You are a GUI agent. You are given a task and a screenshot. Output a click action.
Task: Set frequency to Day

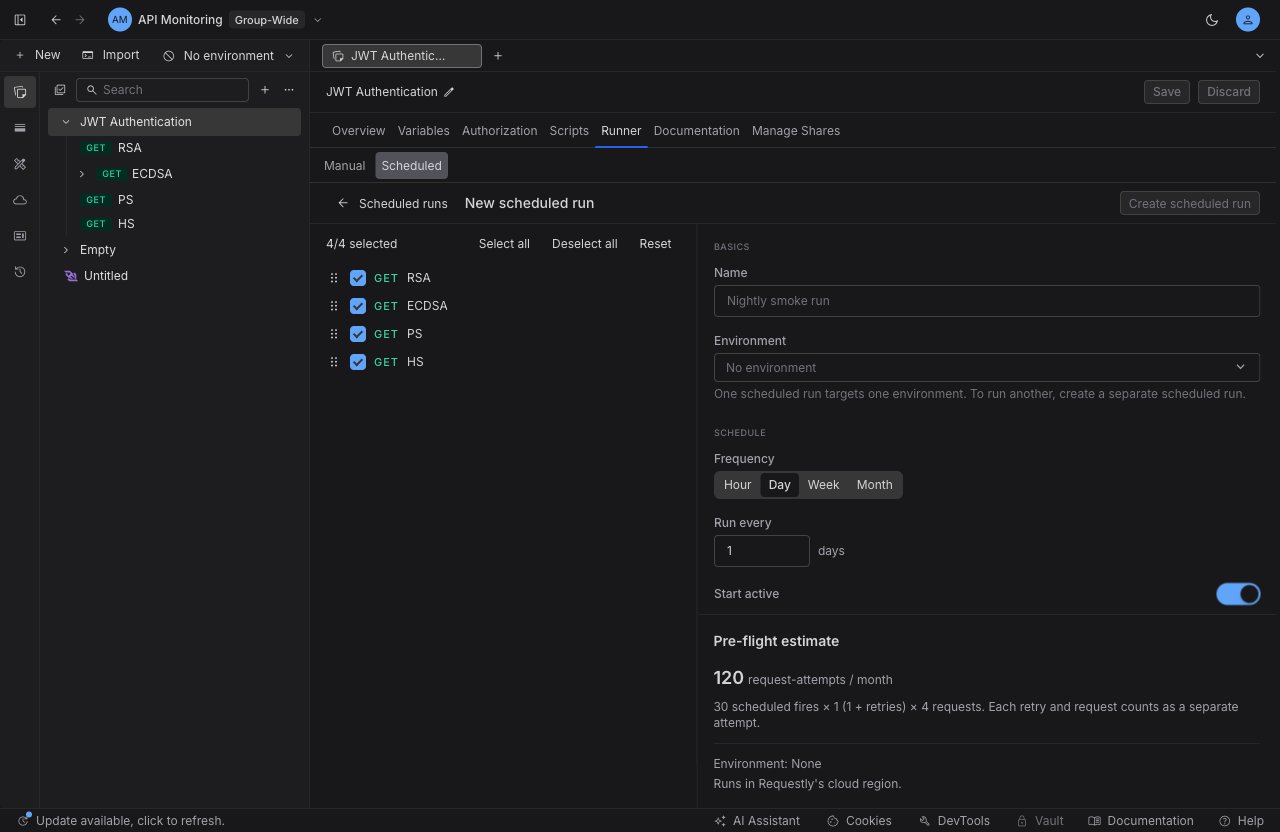(x=780, y=485)
